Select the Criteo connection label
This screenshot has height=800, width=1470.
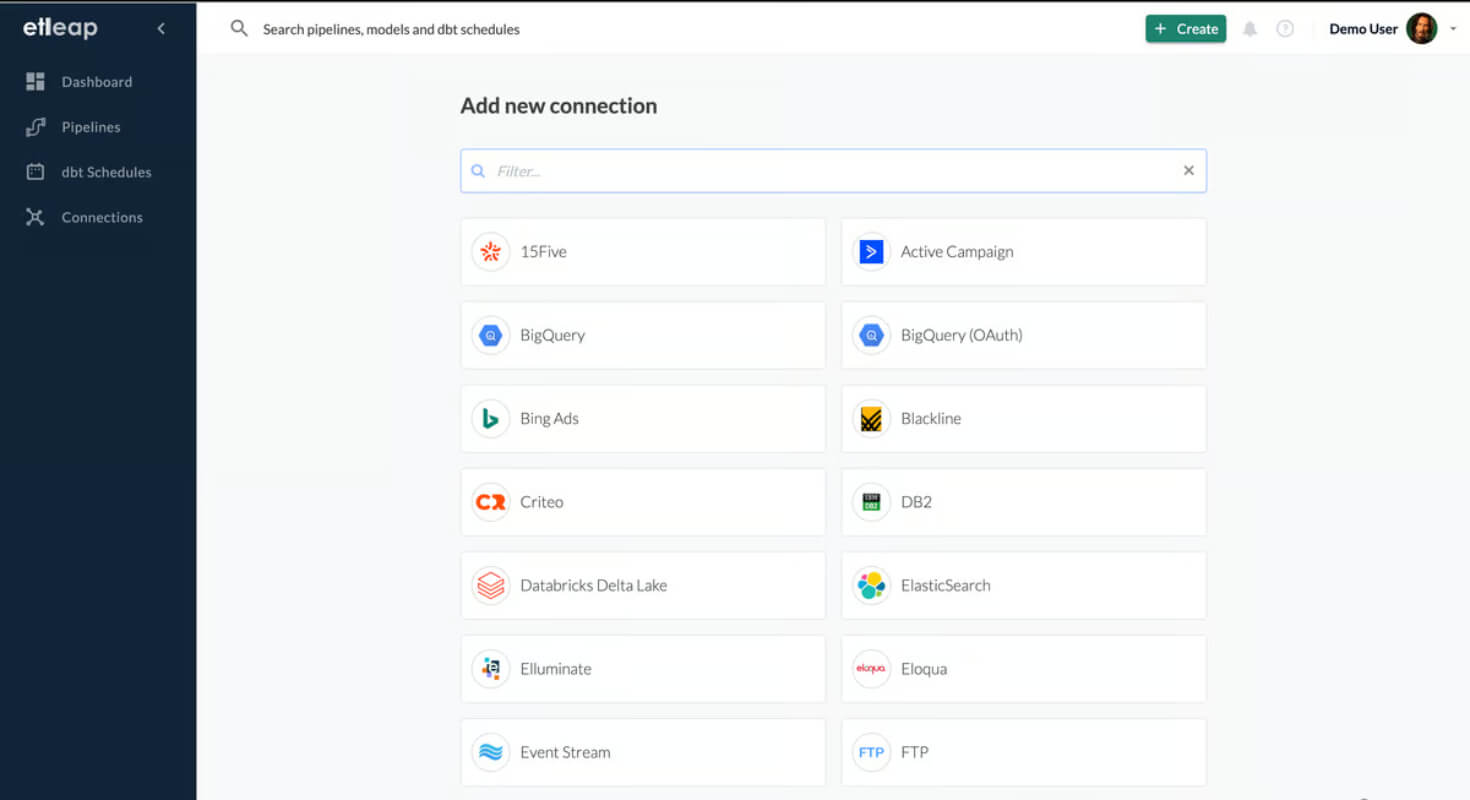tap(542, 502)
